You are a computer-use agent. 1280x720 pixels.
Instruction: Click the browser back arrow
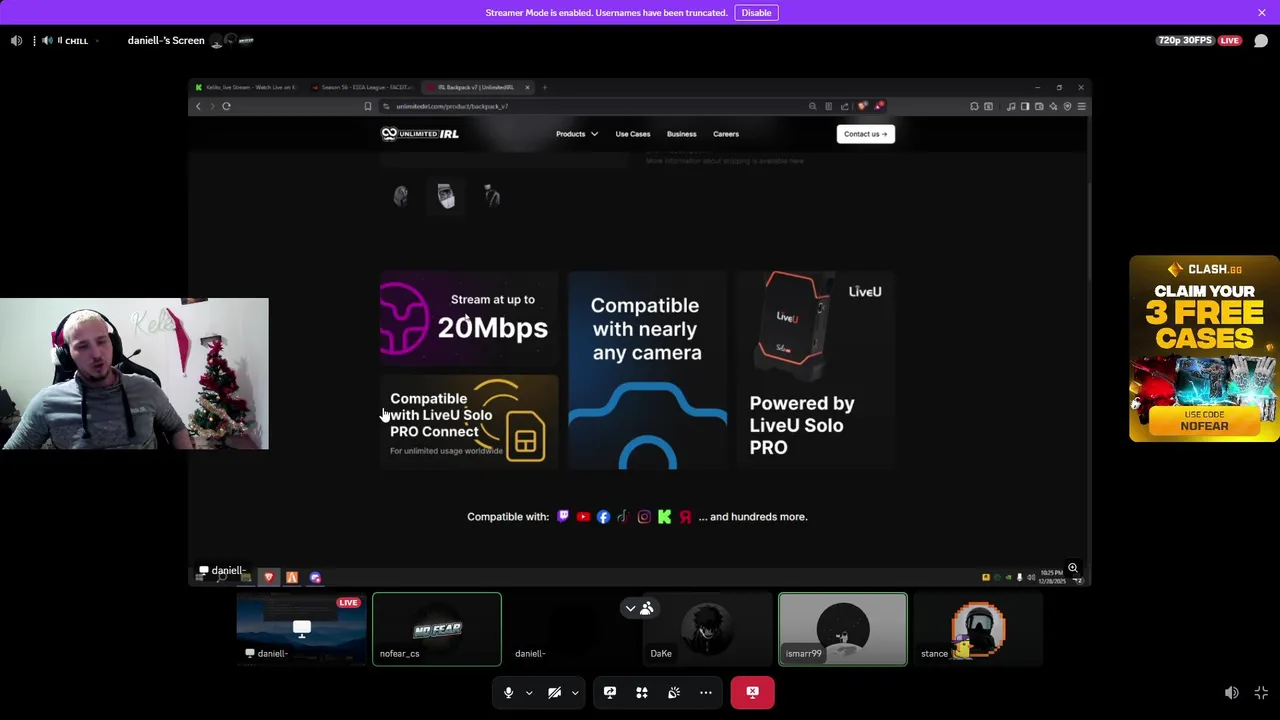pyautogui.click(x=198, y=106)
